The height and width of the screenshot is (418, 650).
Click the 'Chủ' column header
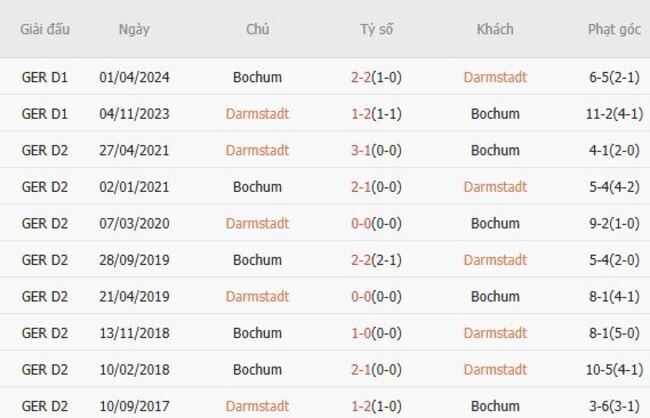[x=257, y=29]
